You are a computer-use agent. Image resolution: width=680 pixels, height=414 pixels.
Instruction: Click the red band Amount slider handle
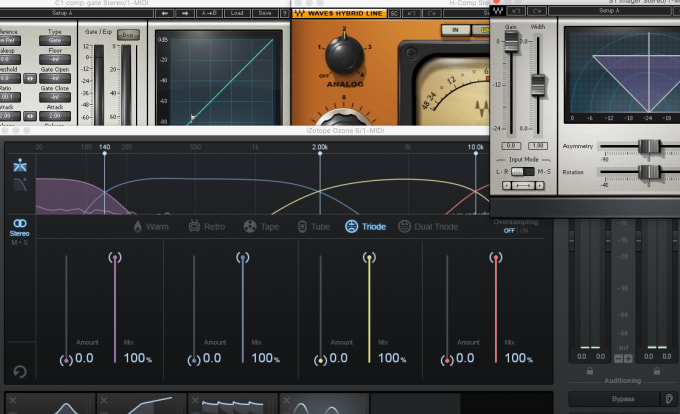tap(447, 360)
